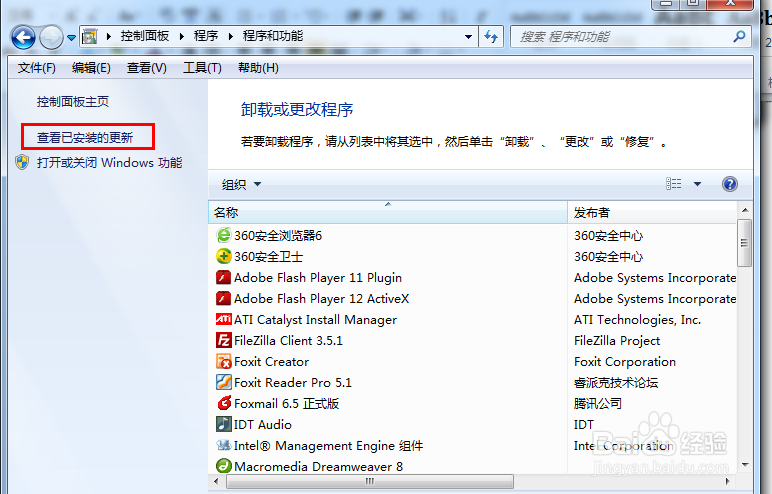Select the text Adobe Flash Player 11 Plugin
Viewport: 772px width, 494px height.
(318, 278)
